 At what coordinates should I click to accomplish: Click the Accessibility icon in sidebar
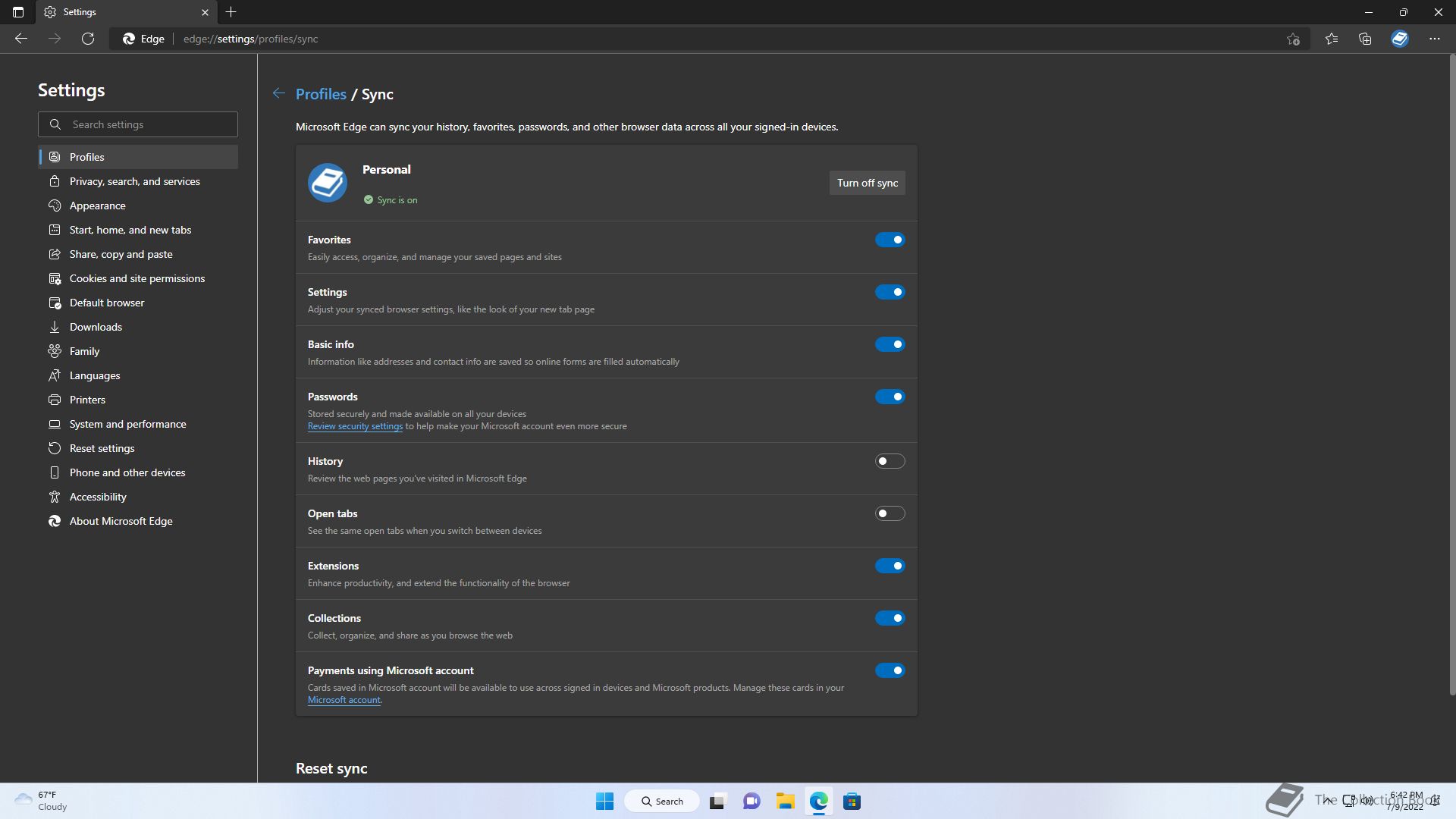[55, 497]
